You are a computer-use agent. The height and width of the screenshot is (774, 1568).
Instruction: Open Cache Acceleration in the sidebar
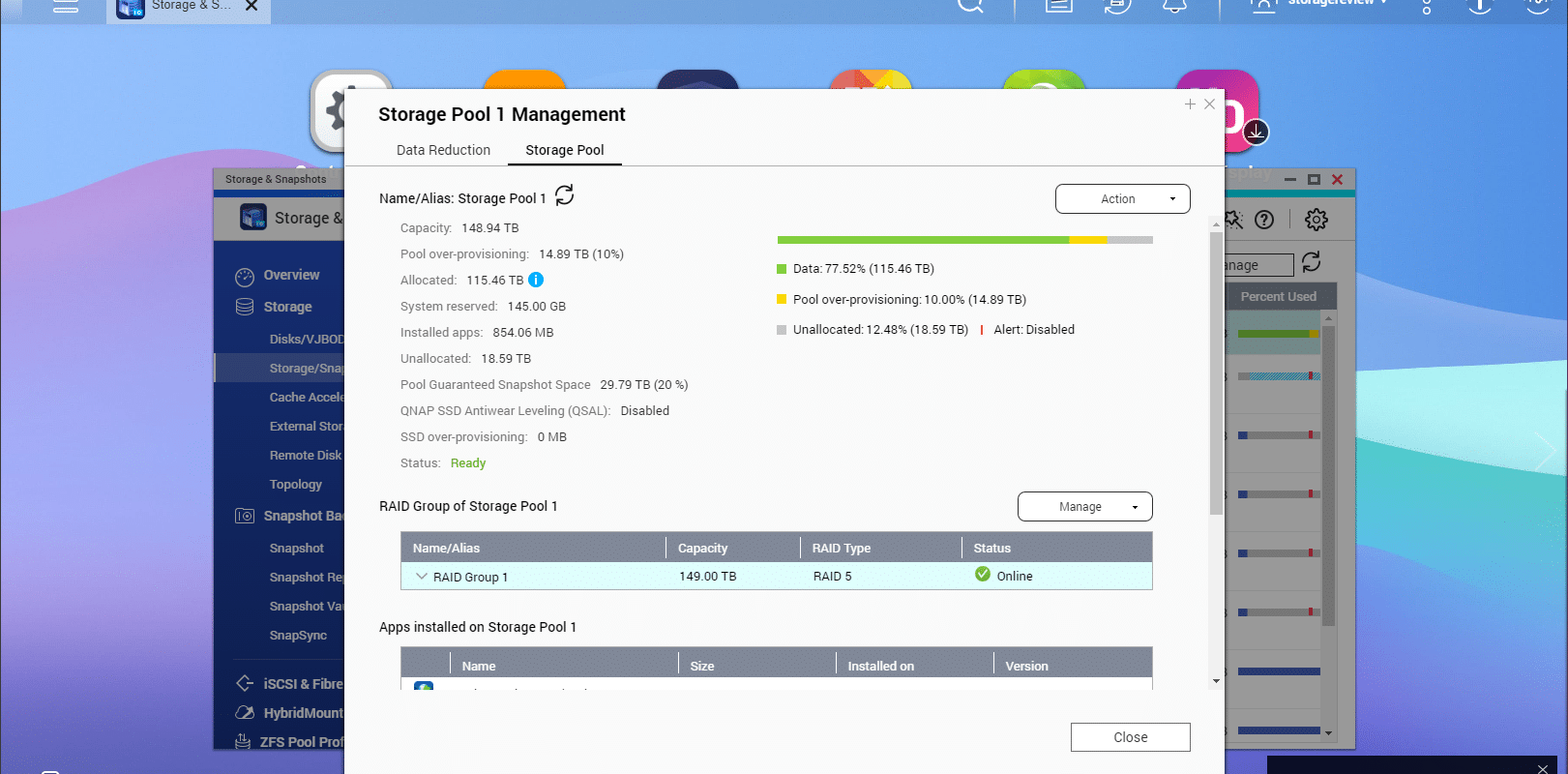(306, 397)
